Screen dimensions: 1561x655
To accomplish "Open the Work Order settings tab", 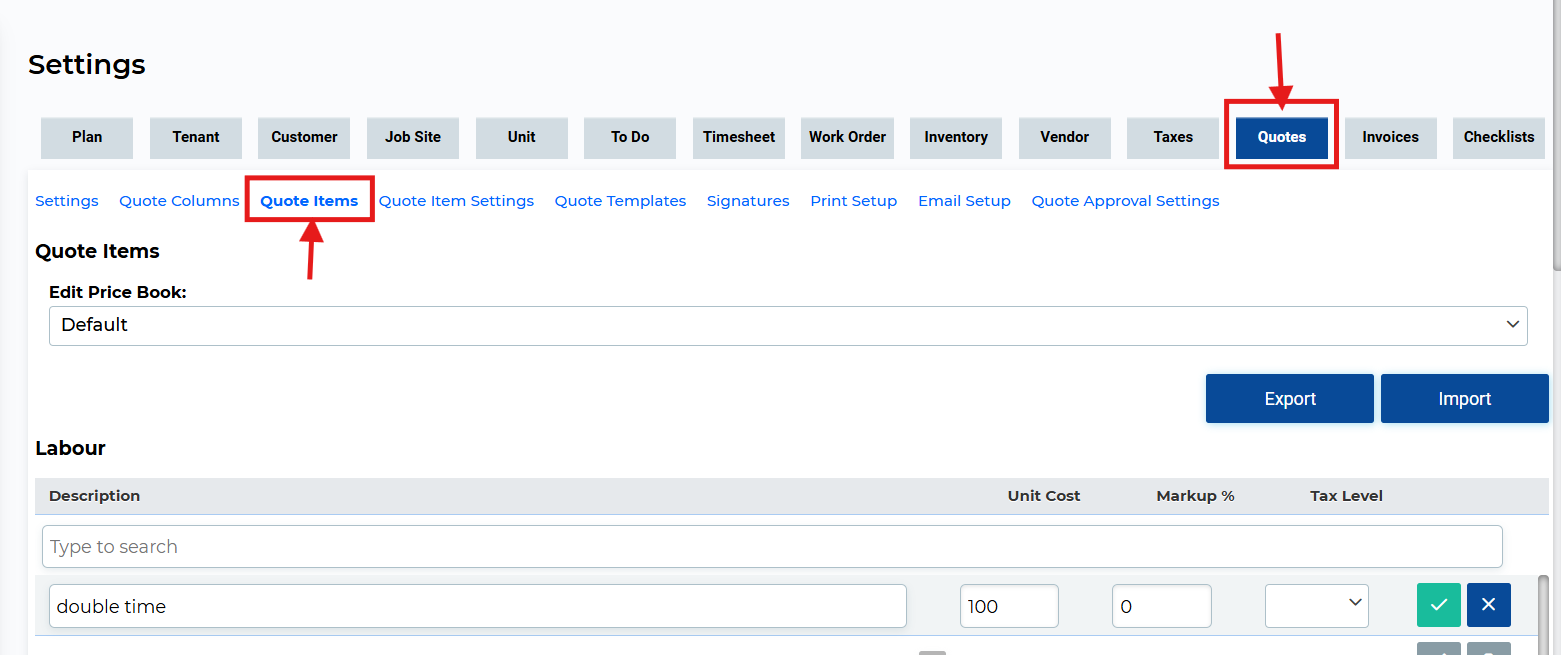I will tap(847, 137).
